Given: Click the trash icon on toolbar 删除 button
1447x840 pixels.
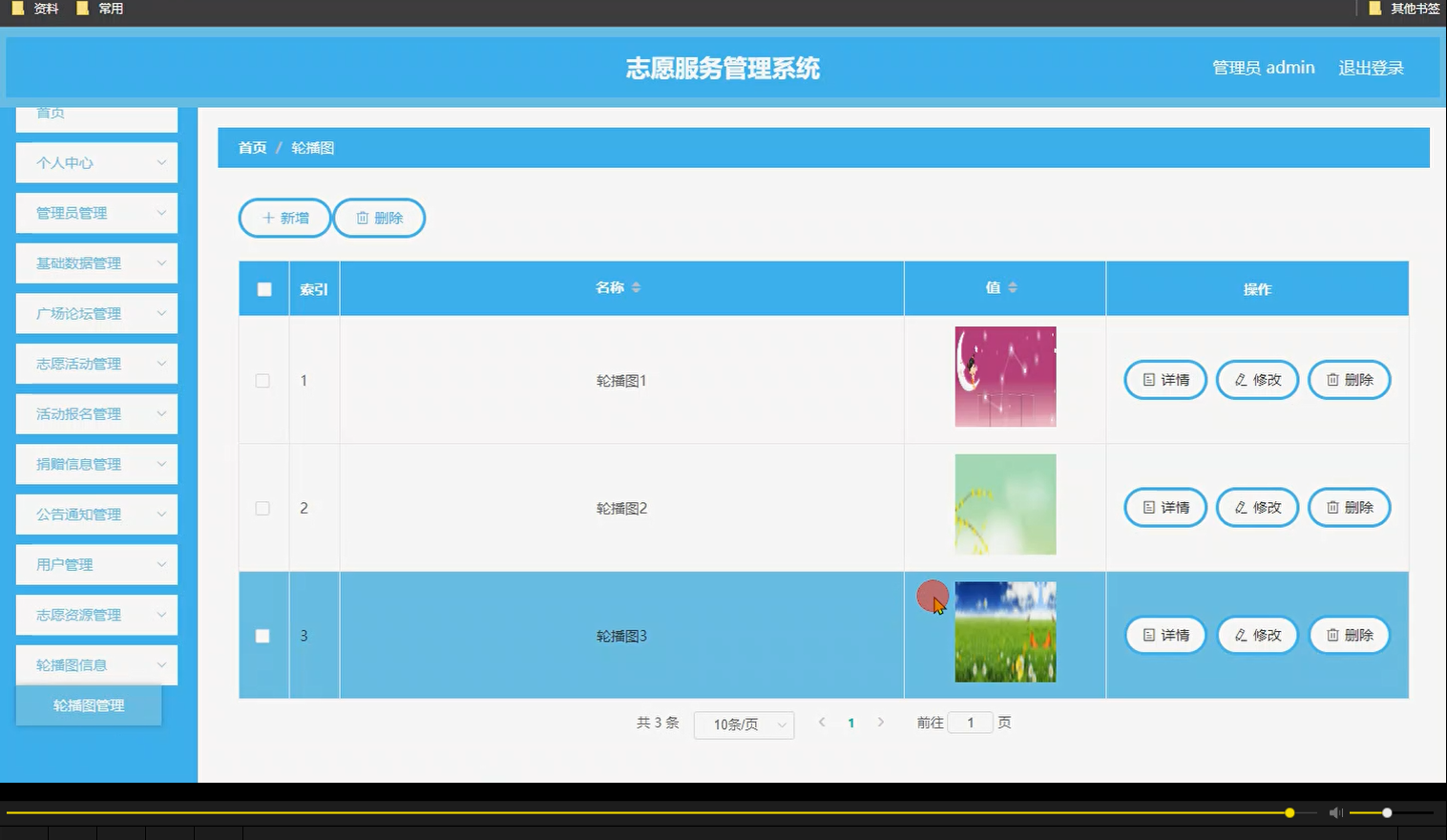Looking at the screenshot, I should pyautogui.click(x=363, y=218).
